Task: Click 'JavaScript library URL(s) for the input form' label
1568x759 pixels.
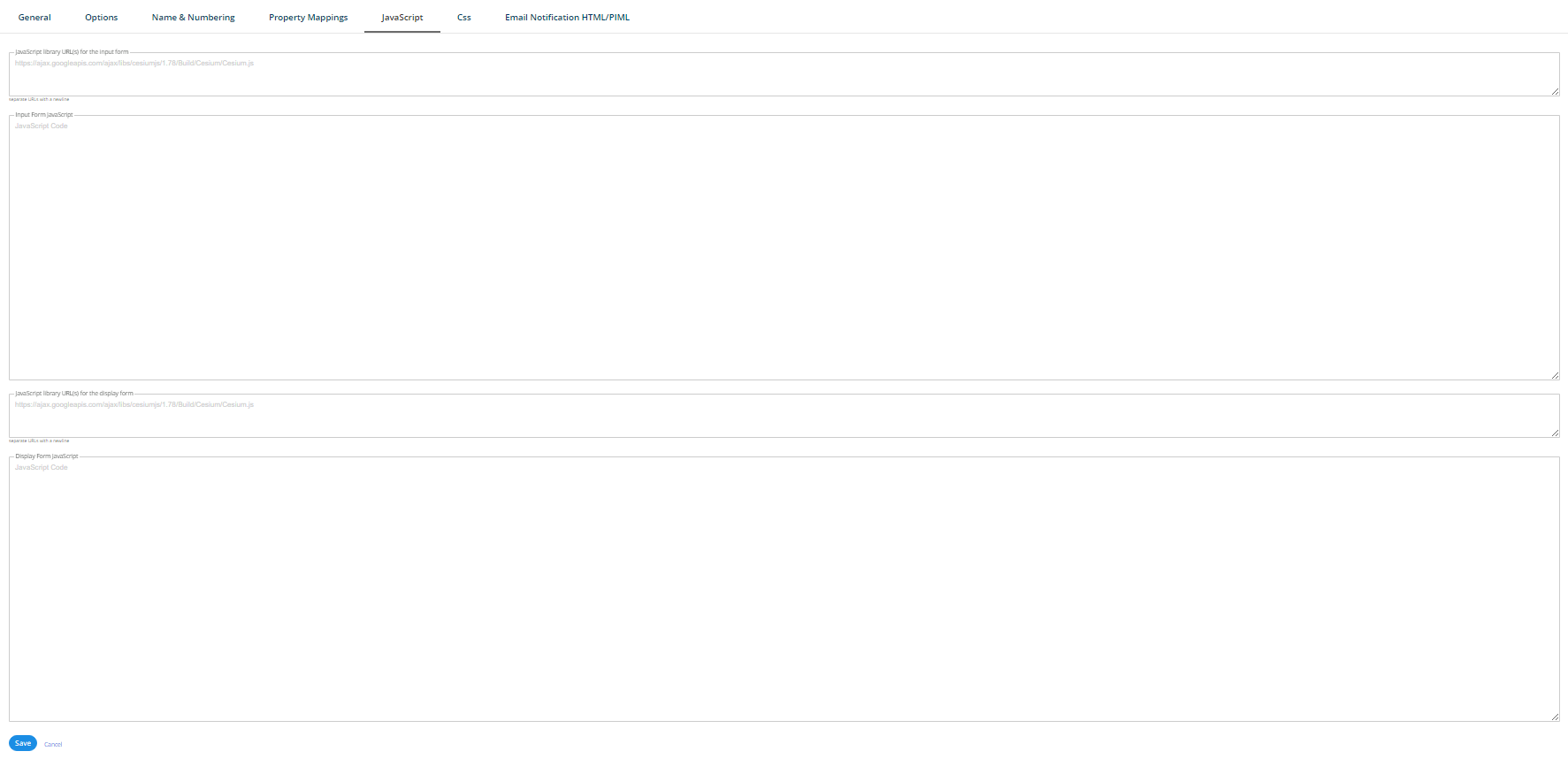Action: coord(72,52)
